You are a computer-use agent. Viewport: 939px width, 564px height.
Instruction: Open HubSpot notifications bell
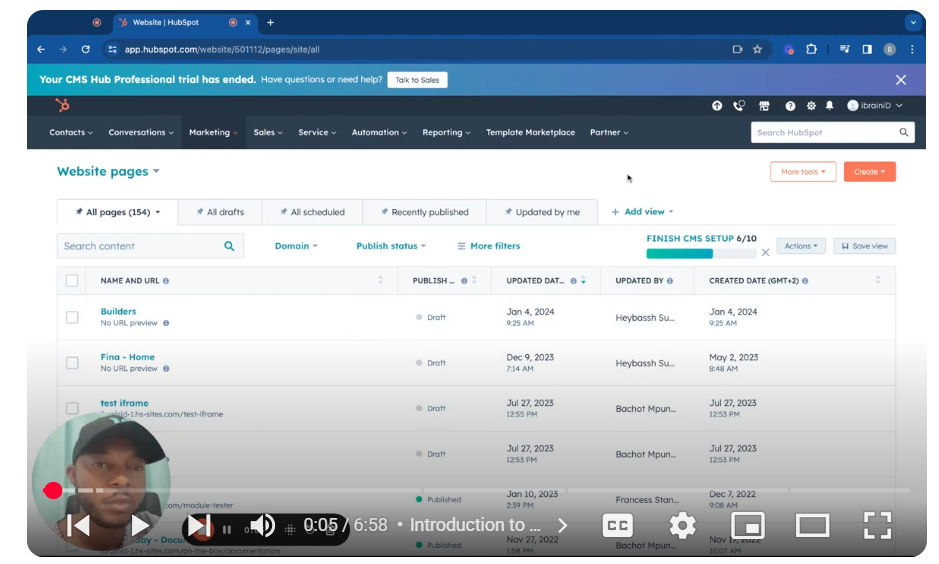pos(829,105)
